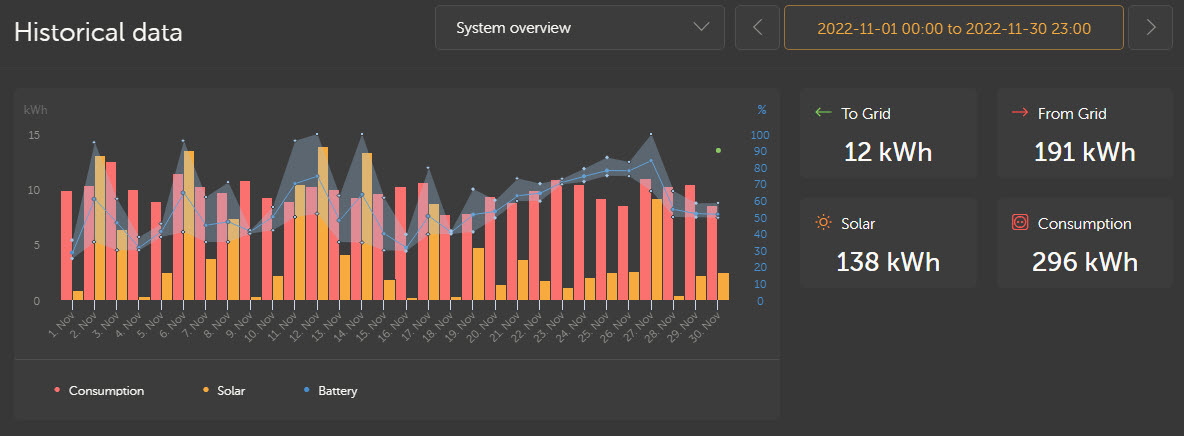The image size is (1184, 436).
Task: Click the red From Grid arrow icon
Action: click(x=1020, y=113)
